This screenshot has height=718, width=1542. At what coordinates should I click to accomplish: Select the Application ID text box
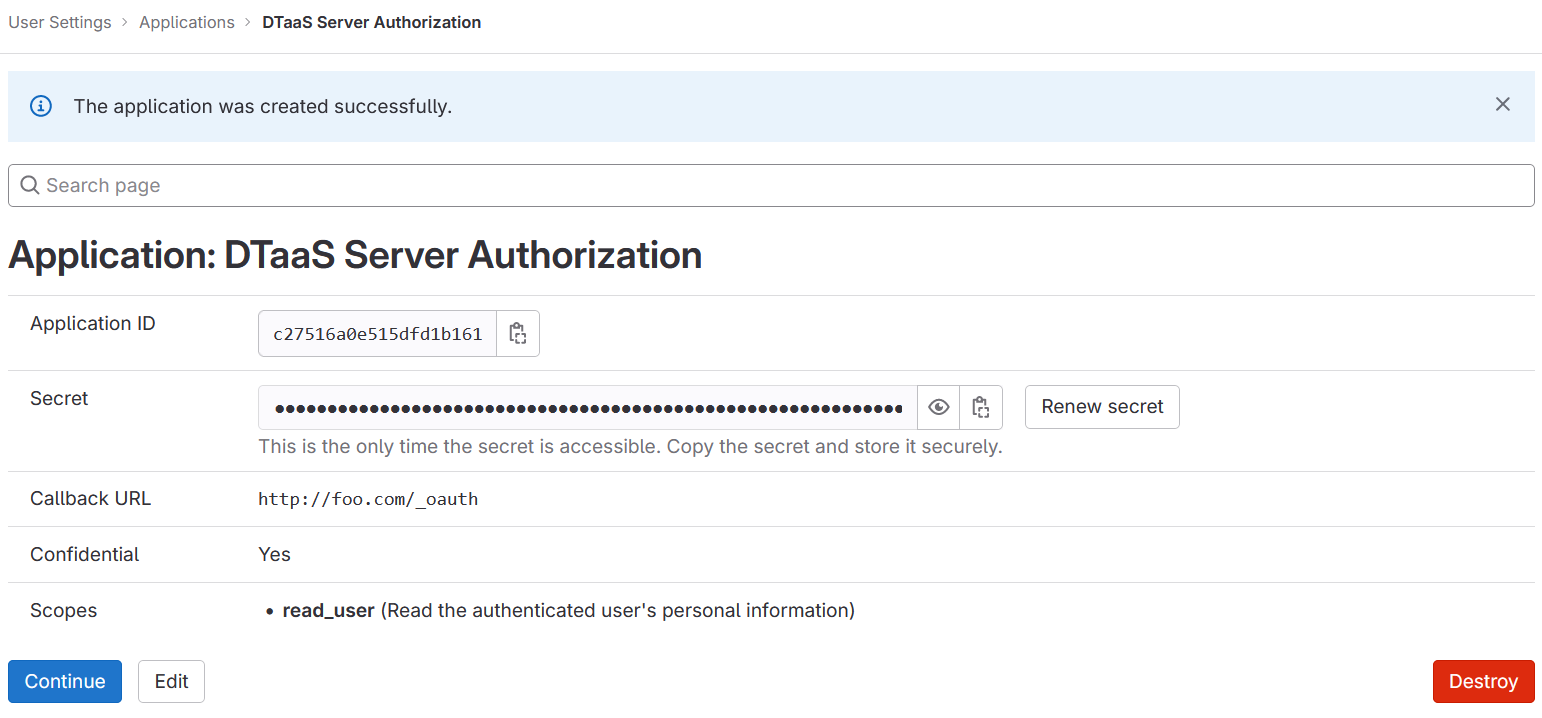point(377,333)
